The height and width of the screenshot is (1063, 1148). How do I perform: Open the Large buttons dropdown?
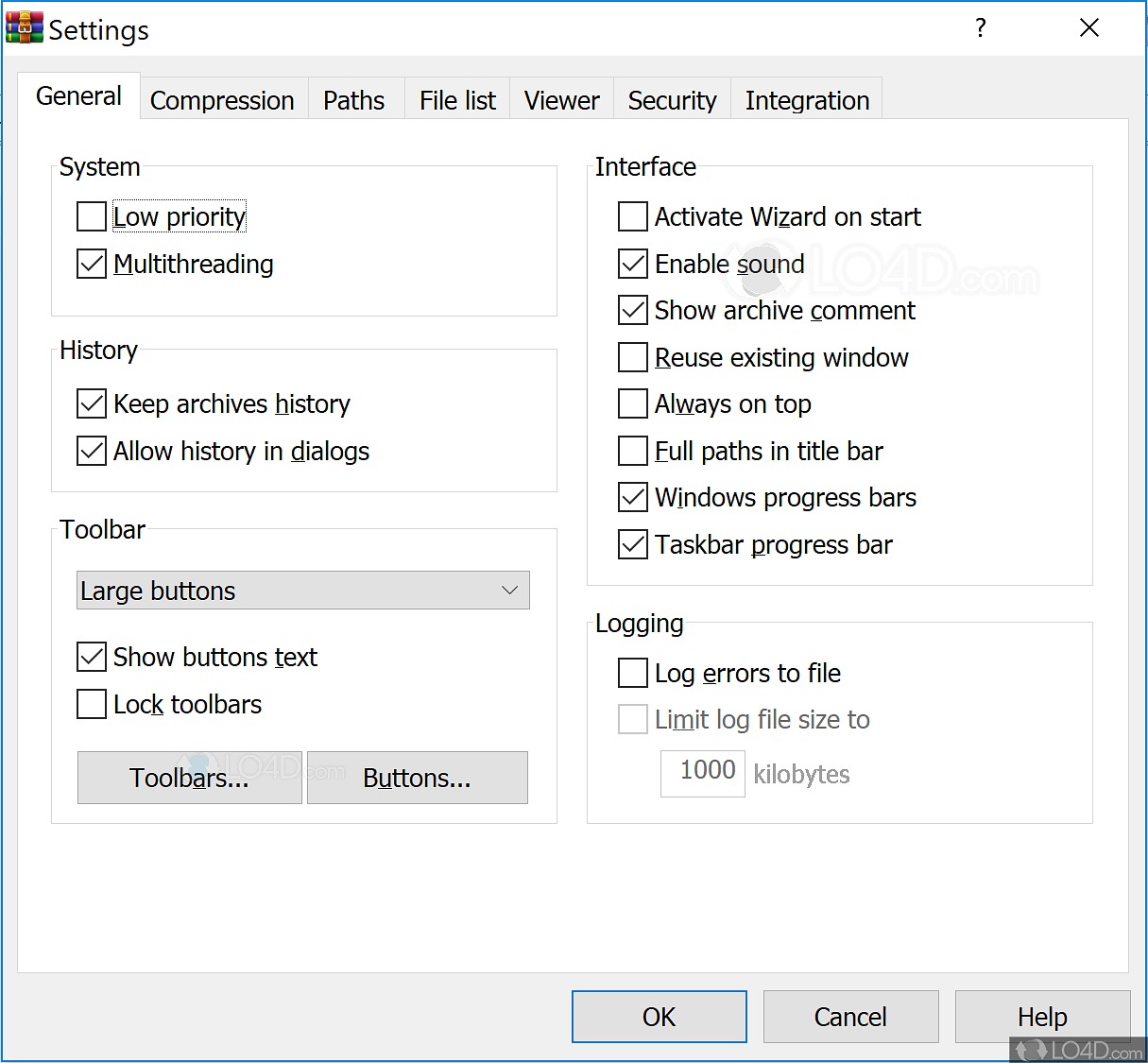[x=302, y=591]
